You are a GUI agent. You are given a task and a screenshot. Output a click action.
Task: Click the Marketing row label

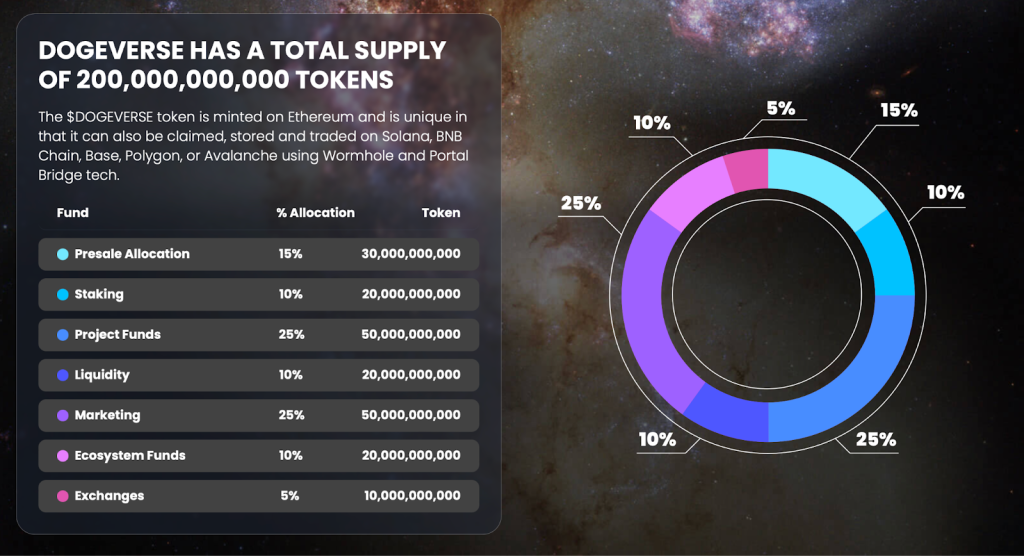coord(107,415)
